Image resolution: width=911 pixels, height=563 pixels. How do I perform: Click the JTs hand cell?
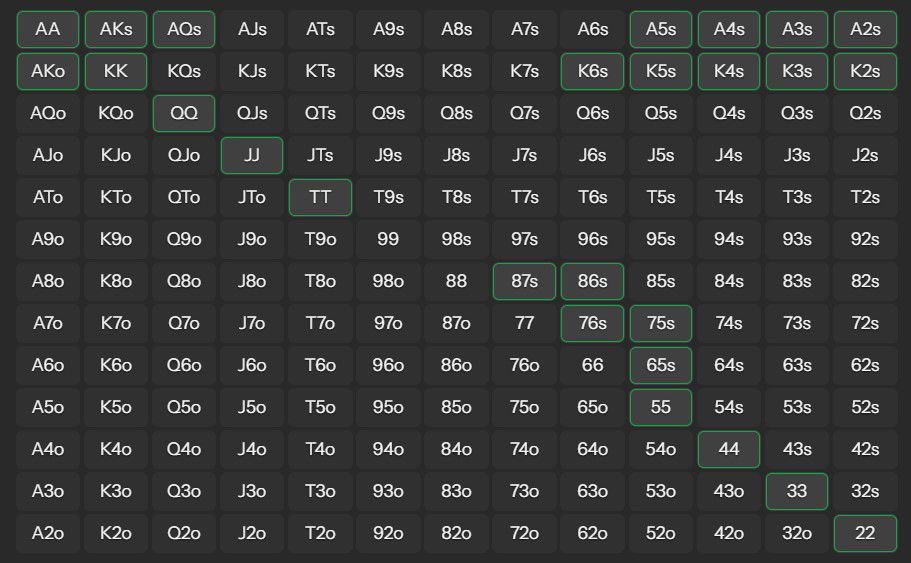point(320,156)
